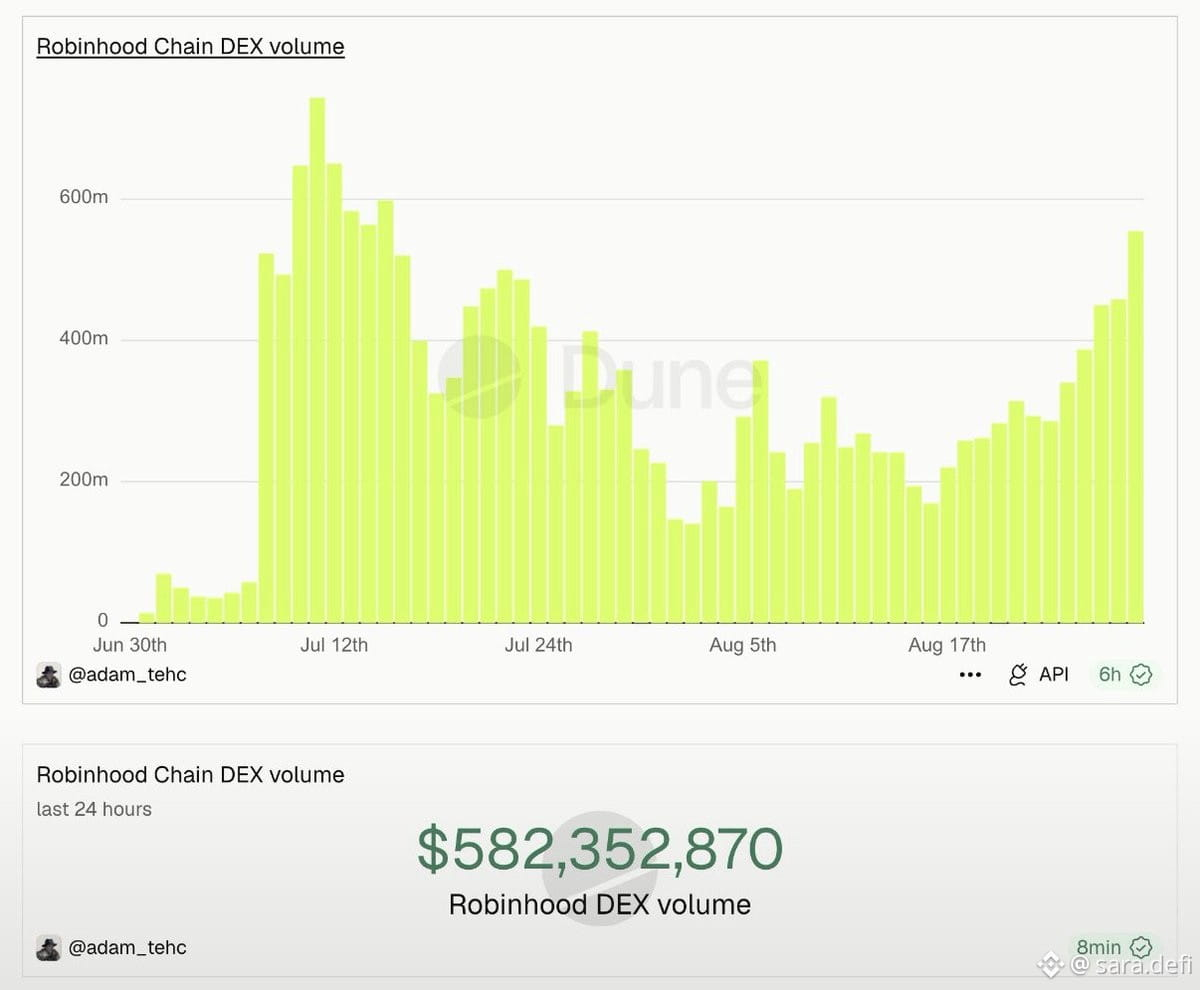Click the Jun 30th x-axis label
The height and width of the screenshot is (990, 1200).
130,645
